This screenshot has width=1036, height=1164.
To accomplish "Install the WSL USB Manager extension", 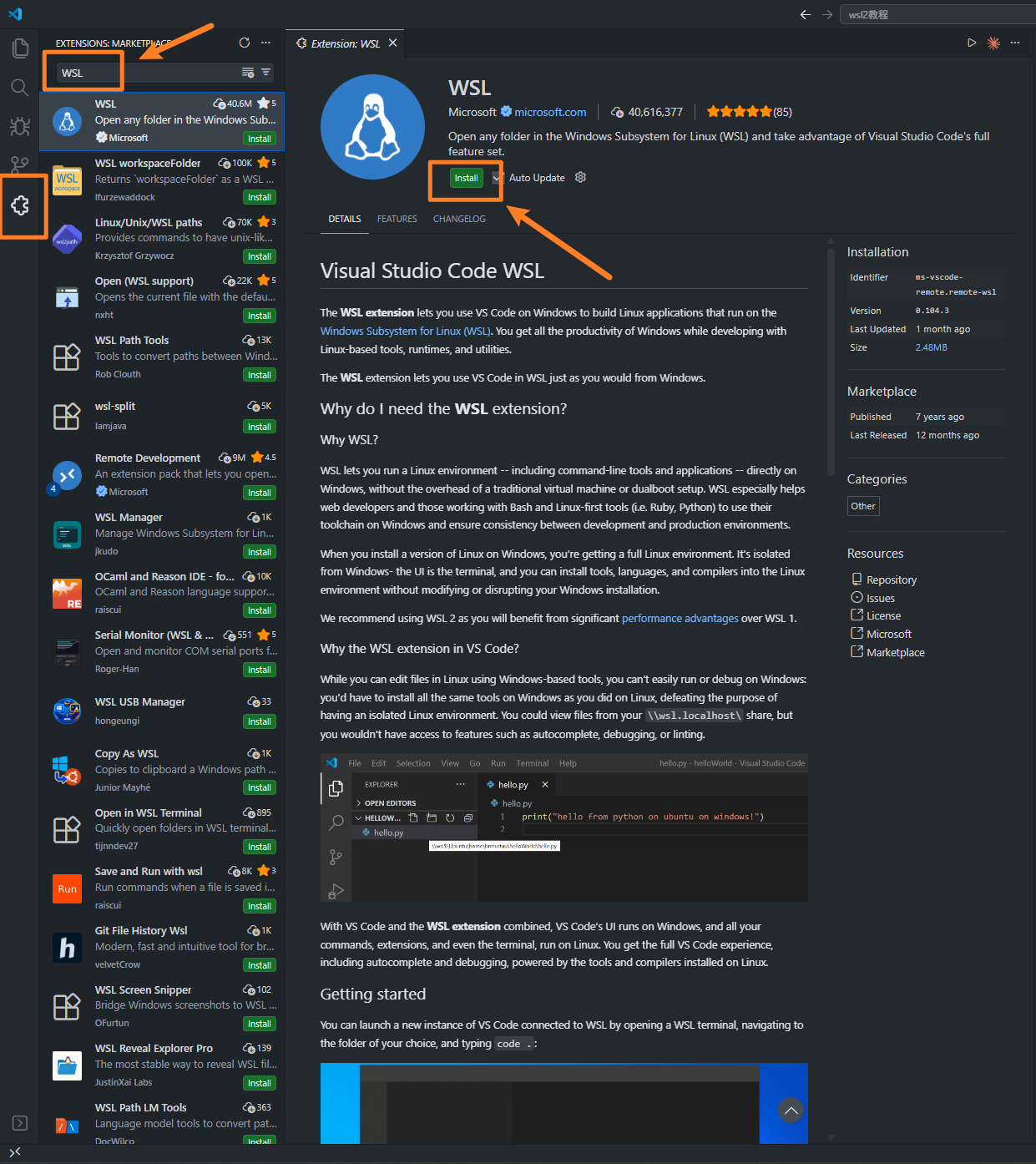I will [x=260, y=722].
